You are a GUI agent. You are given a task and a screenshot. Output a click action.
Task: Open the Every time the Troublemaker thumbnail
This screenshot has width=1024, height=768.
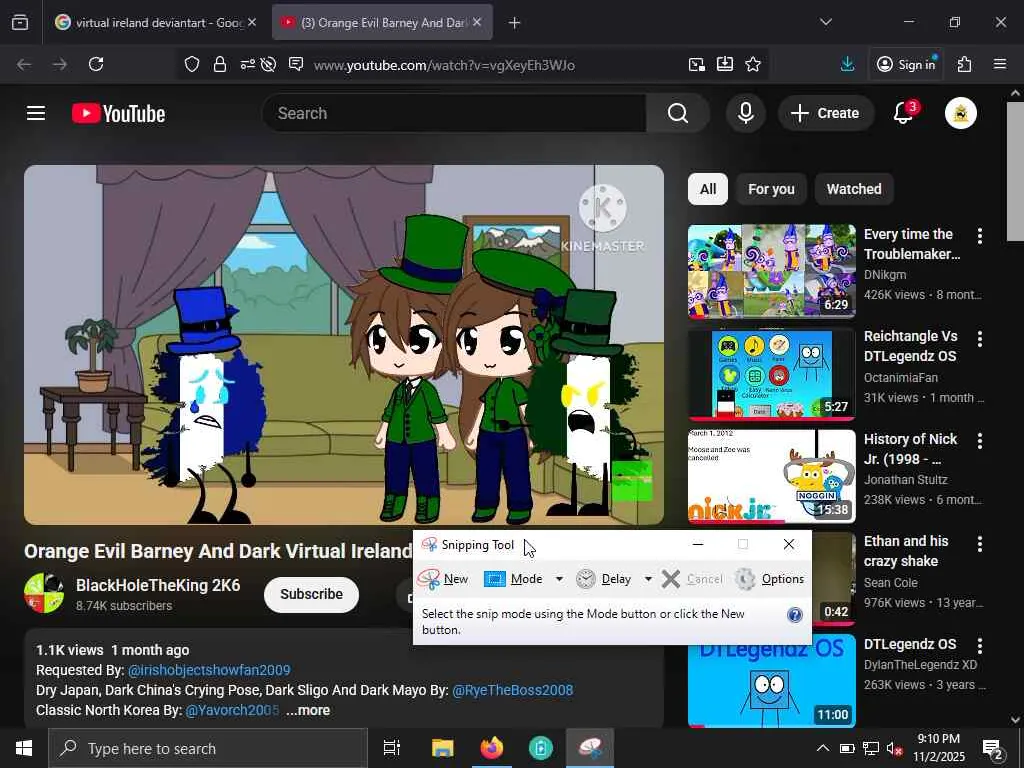pos(771,271)
